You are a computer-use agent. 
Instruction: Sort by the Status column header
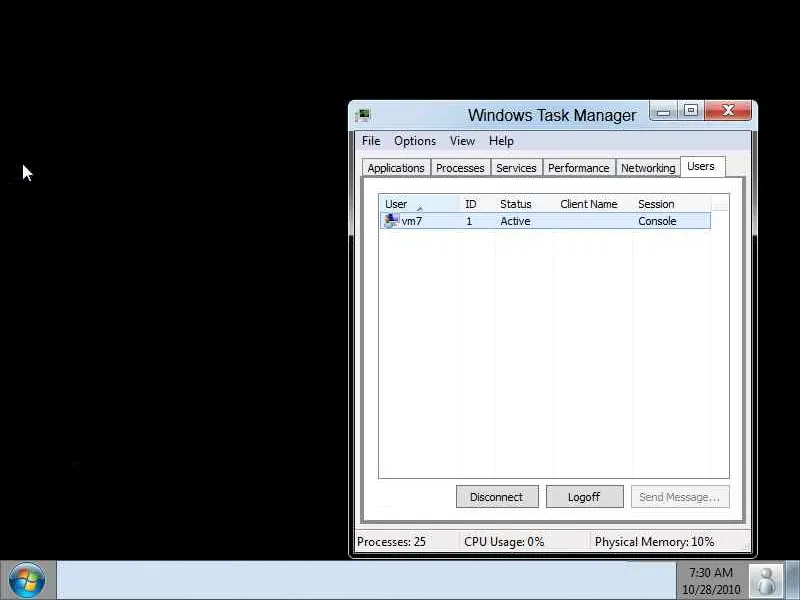(x=524, y=204)
